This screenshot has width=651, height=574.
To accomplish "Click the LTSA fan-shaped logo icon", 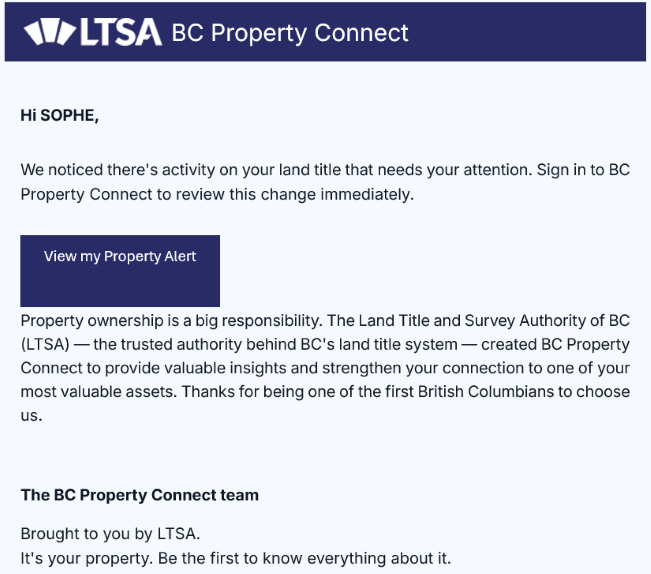I will pyautogui.click(x=49, y=32).
